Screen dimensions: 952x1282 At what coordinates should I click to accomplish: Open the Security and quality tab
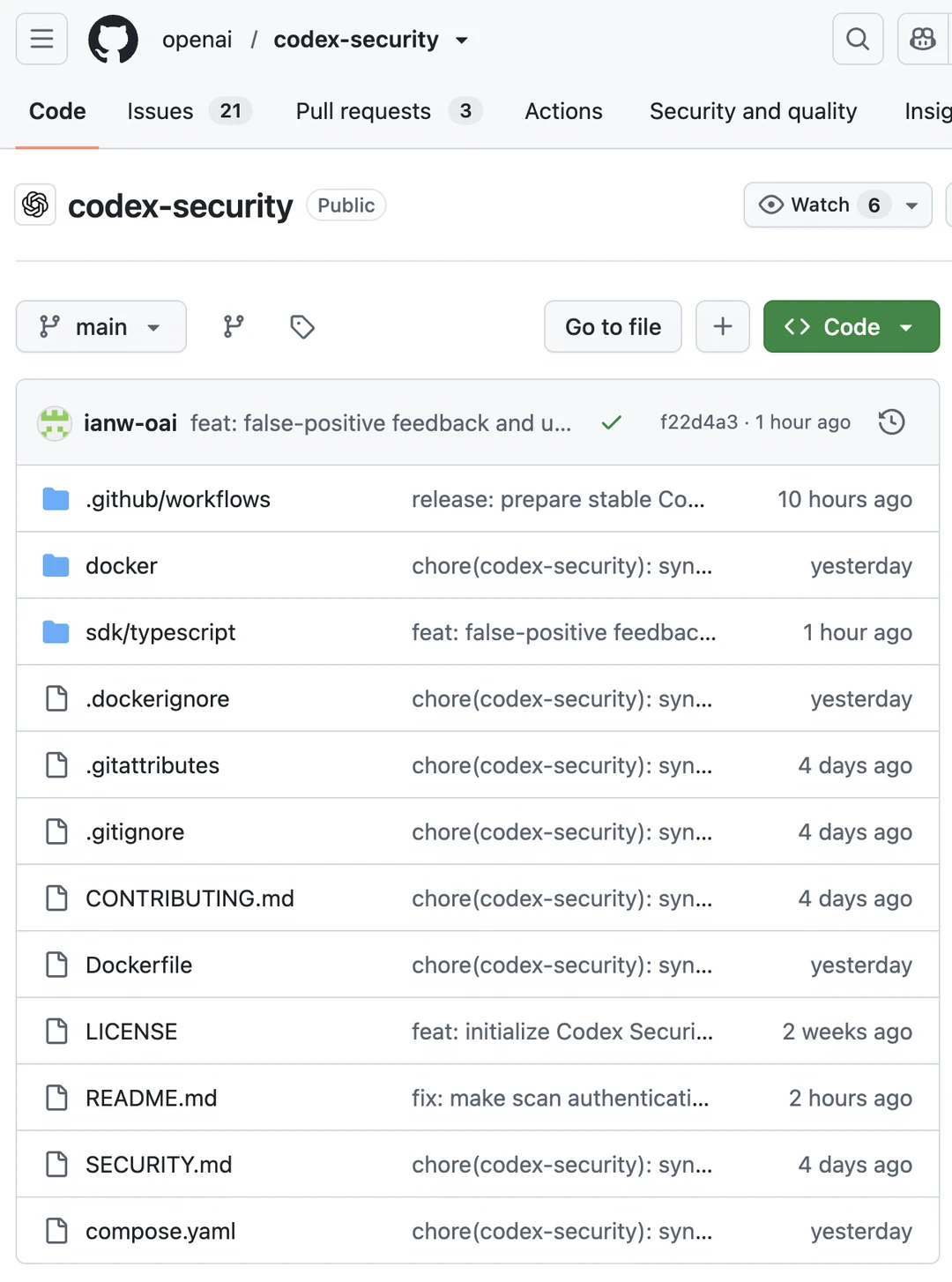point(753,111)
